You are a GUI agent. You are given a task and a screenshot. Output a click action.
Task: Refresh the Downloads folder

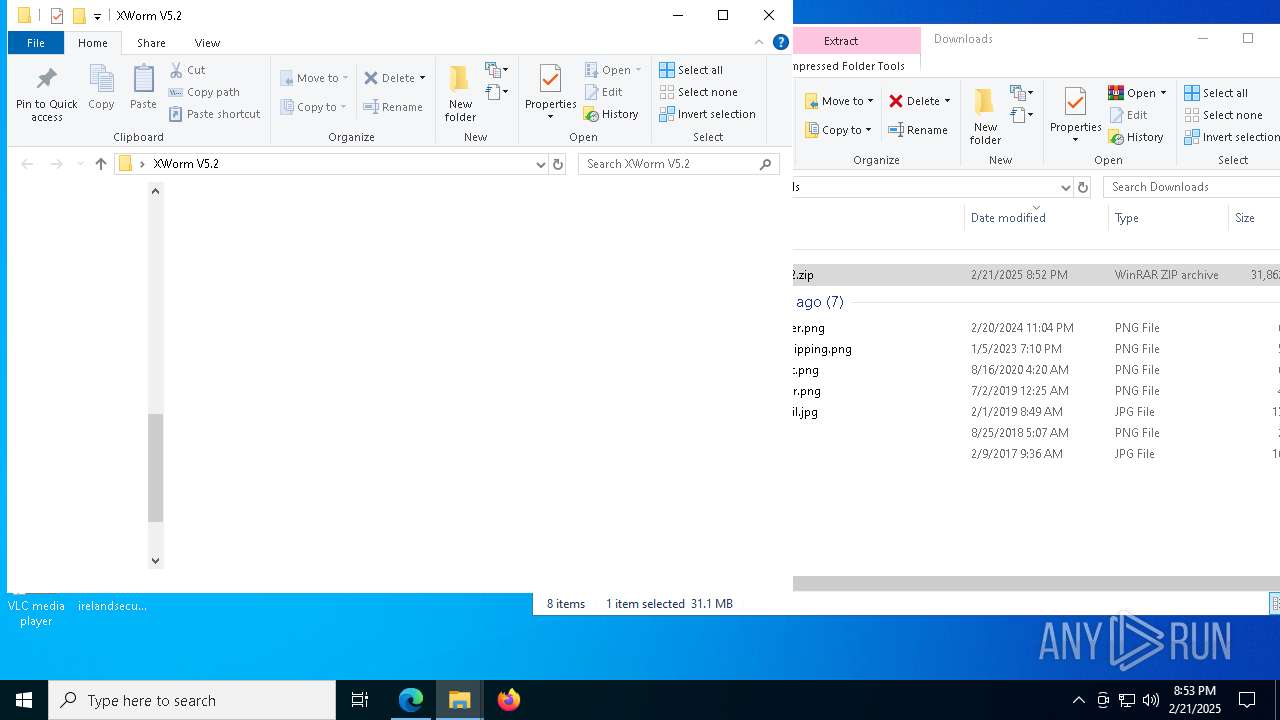point(1083,187)
